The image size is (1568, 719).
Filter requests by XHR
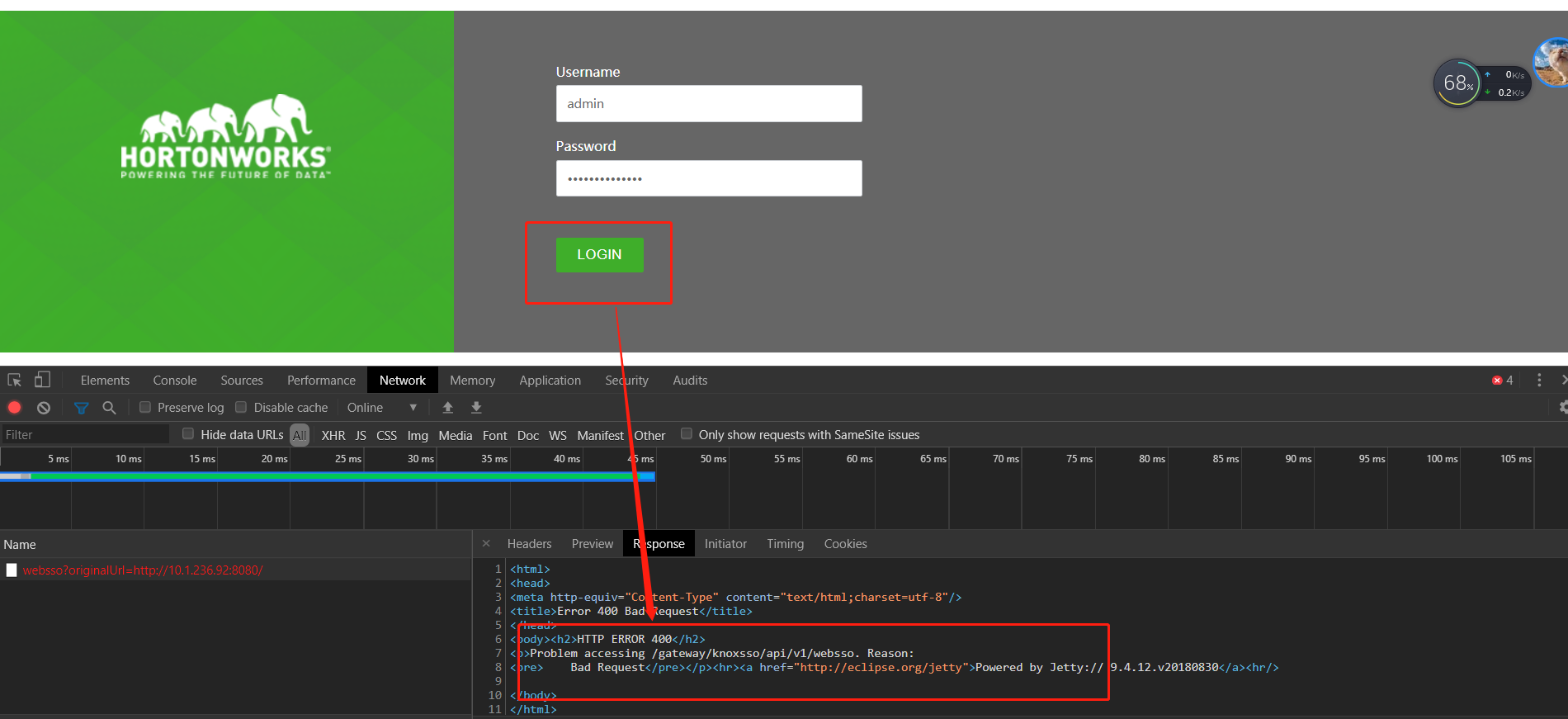click(333, 435)
